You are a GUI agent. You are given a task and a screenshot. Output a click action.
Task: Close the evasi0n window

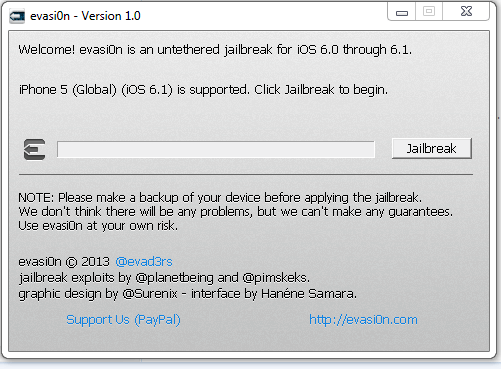(466, 12)
